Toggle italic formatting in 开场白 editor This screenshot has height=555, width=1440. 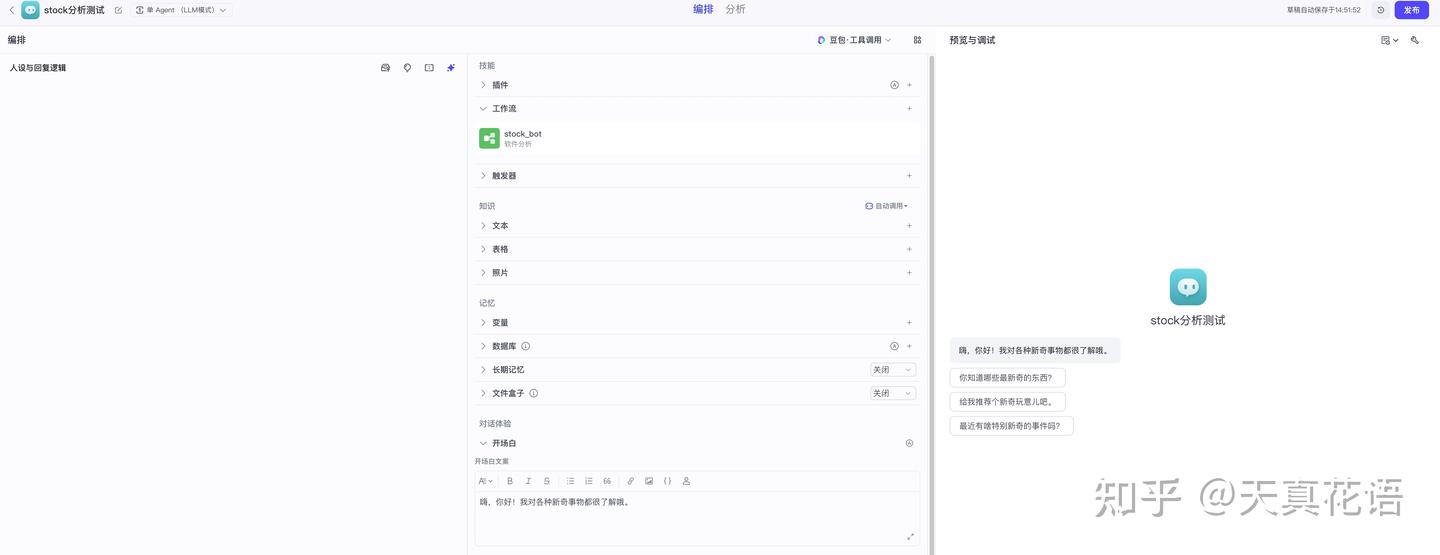click(528, 481)
